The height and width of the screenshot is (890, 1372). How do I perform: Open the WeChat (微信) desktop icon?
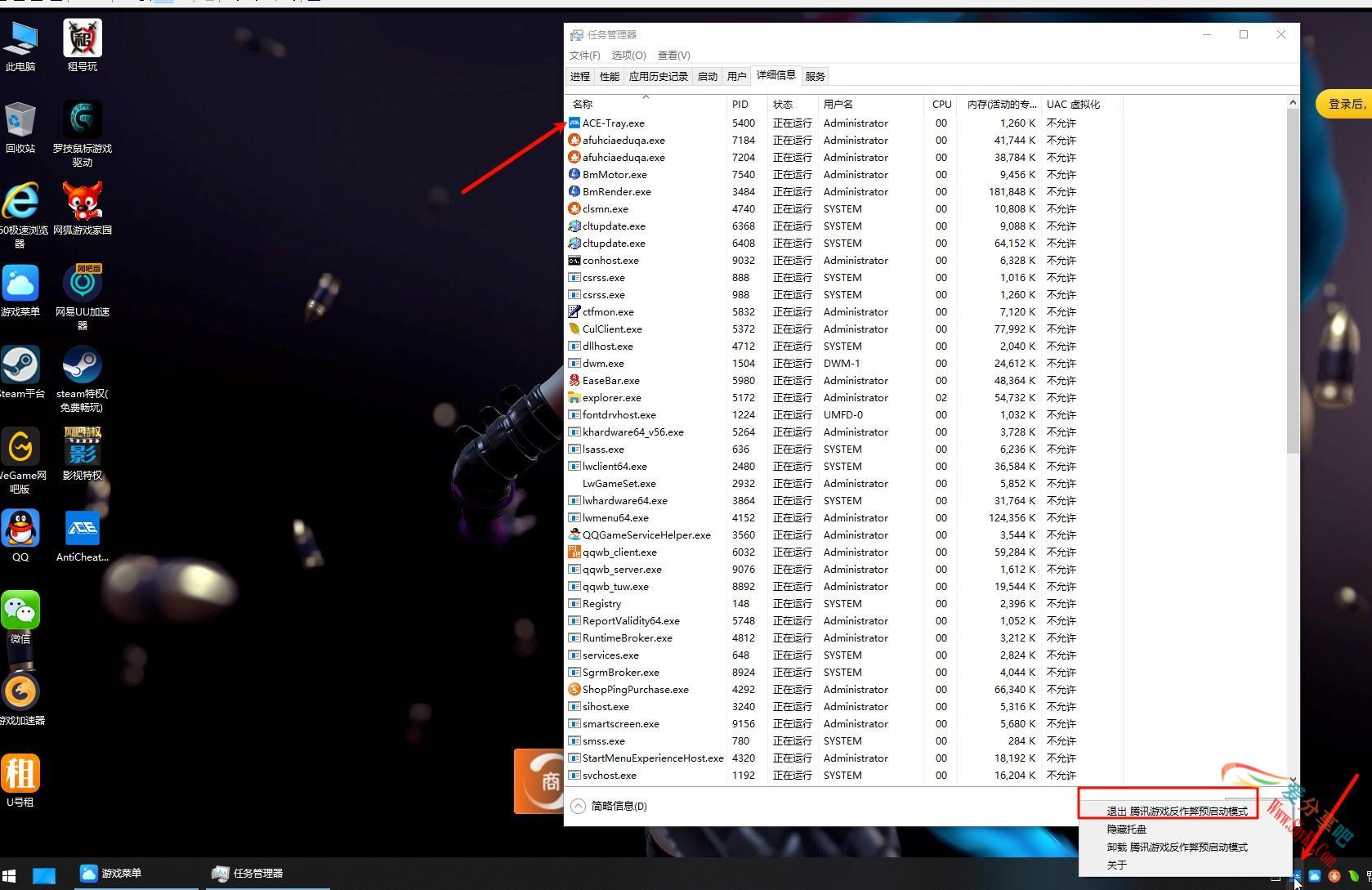point(20,610)
